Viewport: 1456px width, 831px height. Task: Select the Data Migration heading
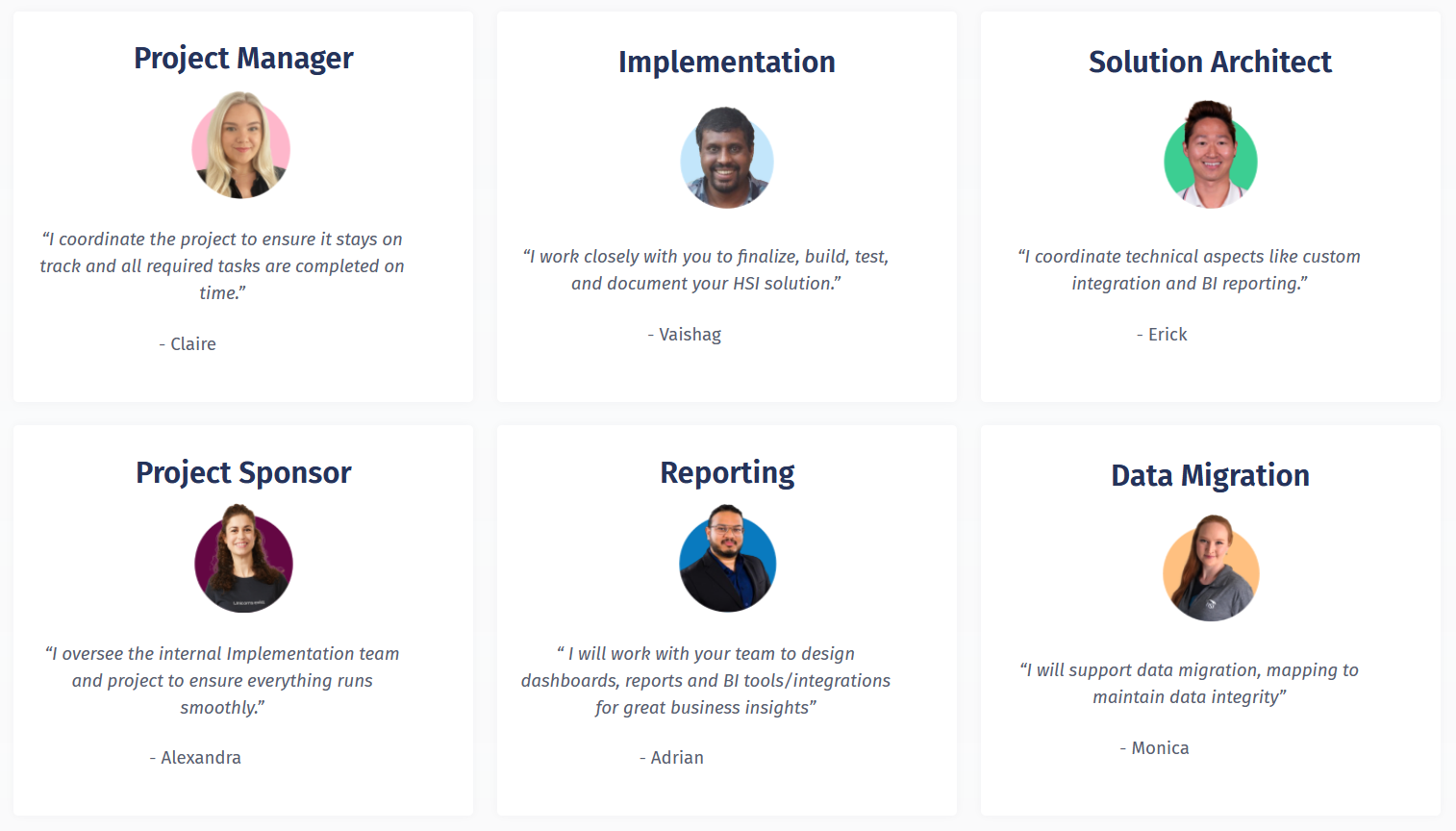1210,476
